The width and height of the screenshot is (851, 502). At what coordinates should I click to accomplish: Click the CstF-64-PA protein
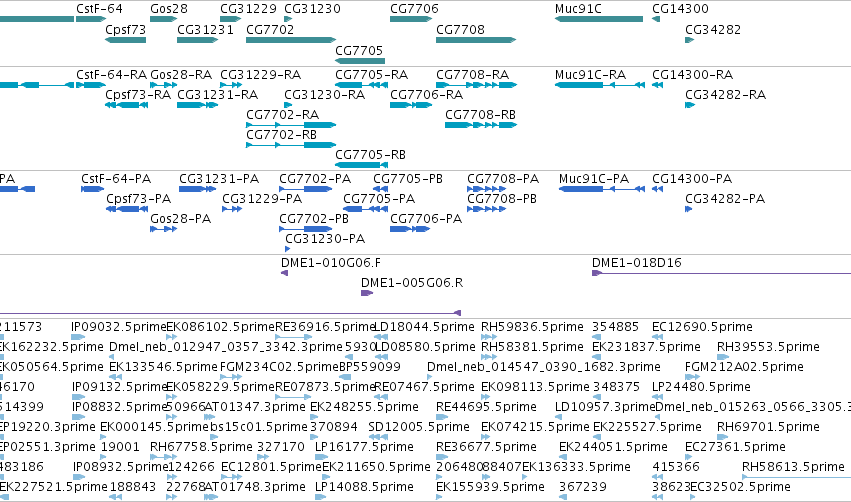click(x=92, y=189)
